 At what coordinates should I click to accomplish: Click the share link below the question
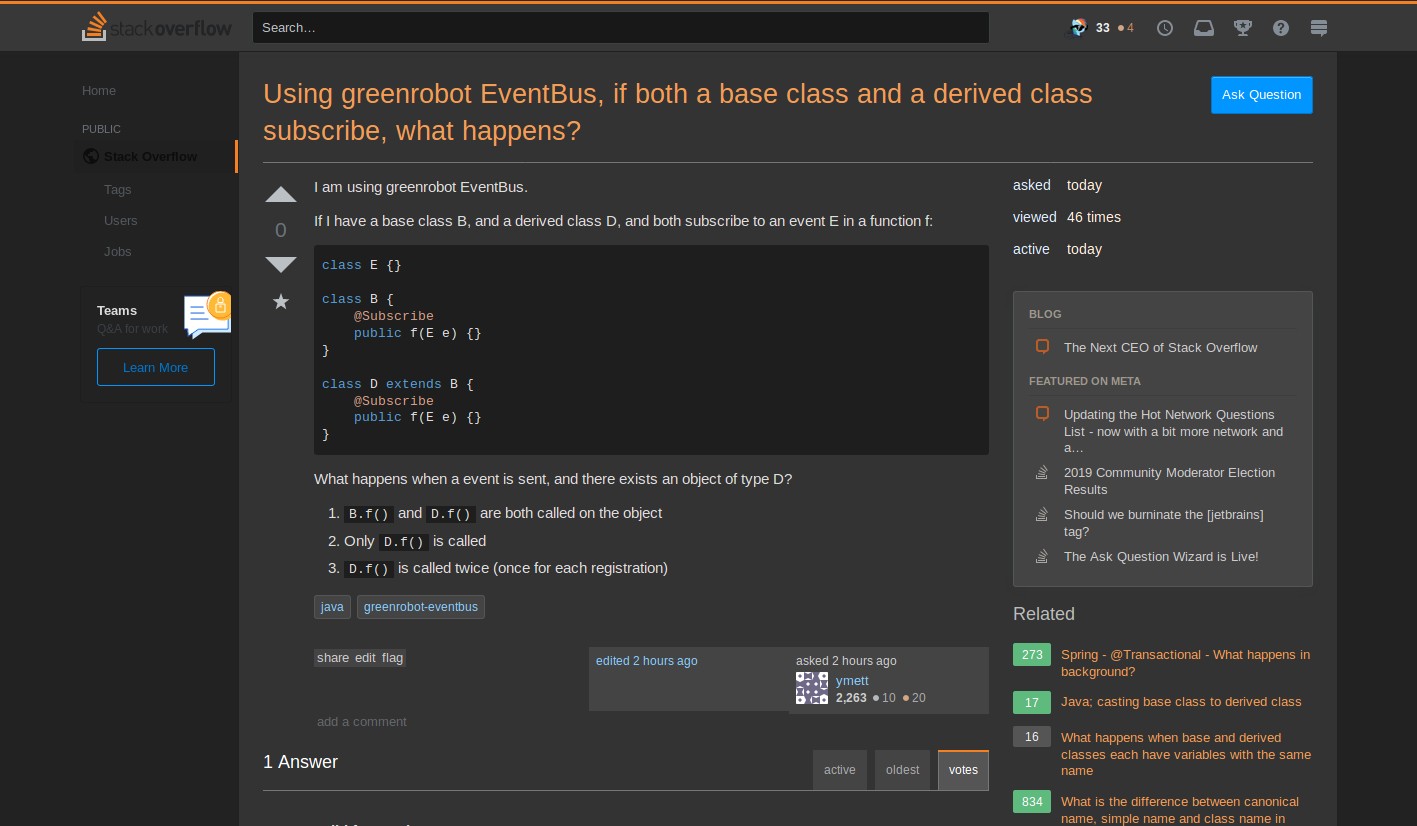[x=332, y=658]
